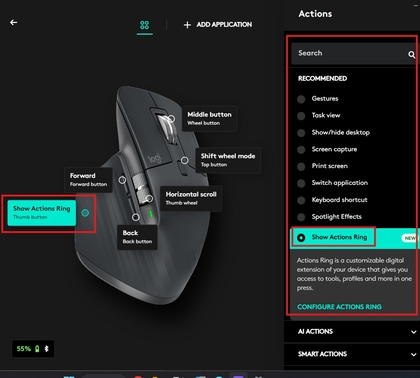Screen dimensions: 420x378
Task: Select the Shift wheel mode hotspot circle
Action: [x=185, y=160]
